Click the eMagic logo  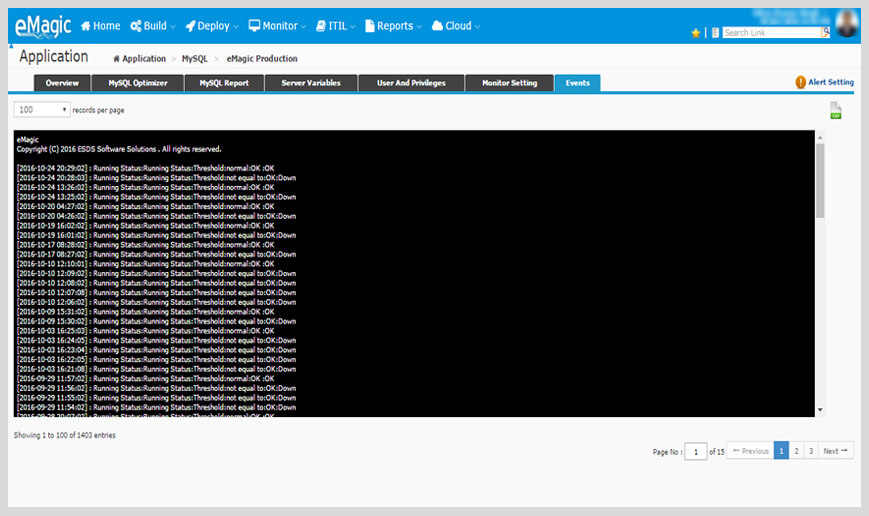click(43, 26)
